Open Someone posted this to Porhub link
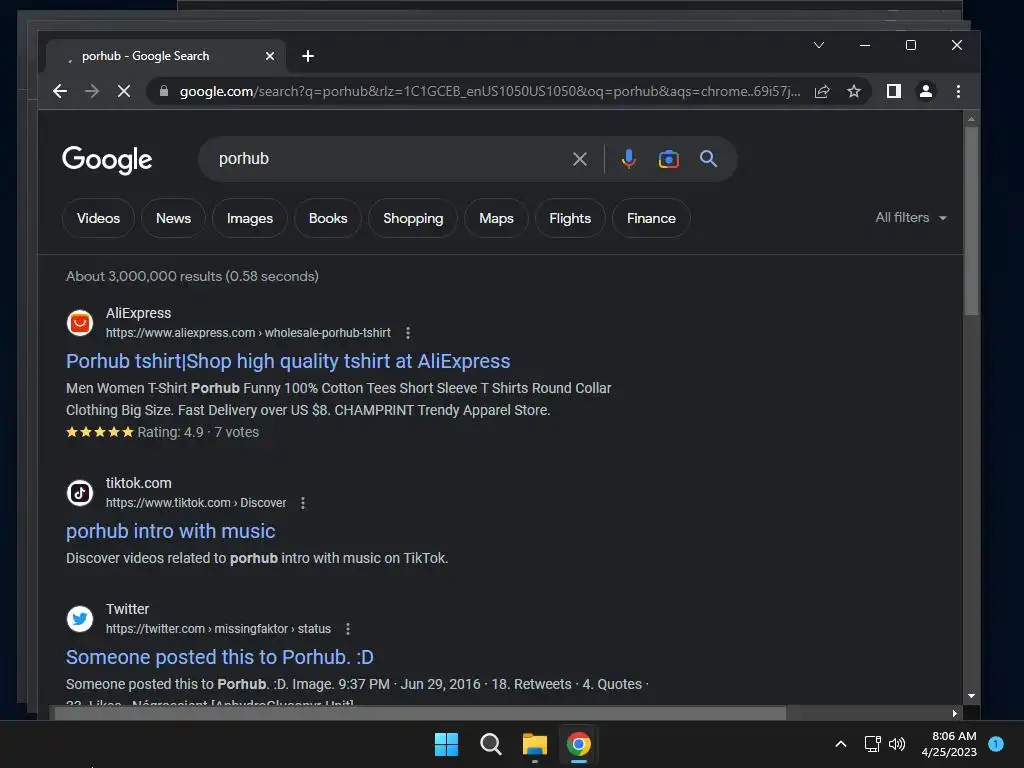The image size is (1024, 768). pos(219,657)
